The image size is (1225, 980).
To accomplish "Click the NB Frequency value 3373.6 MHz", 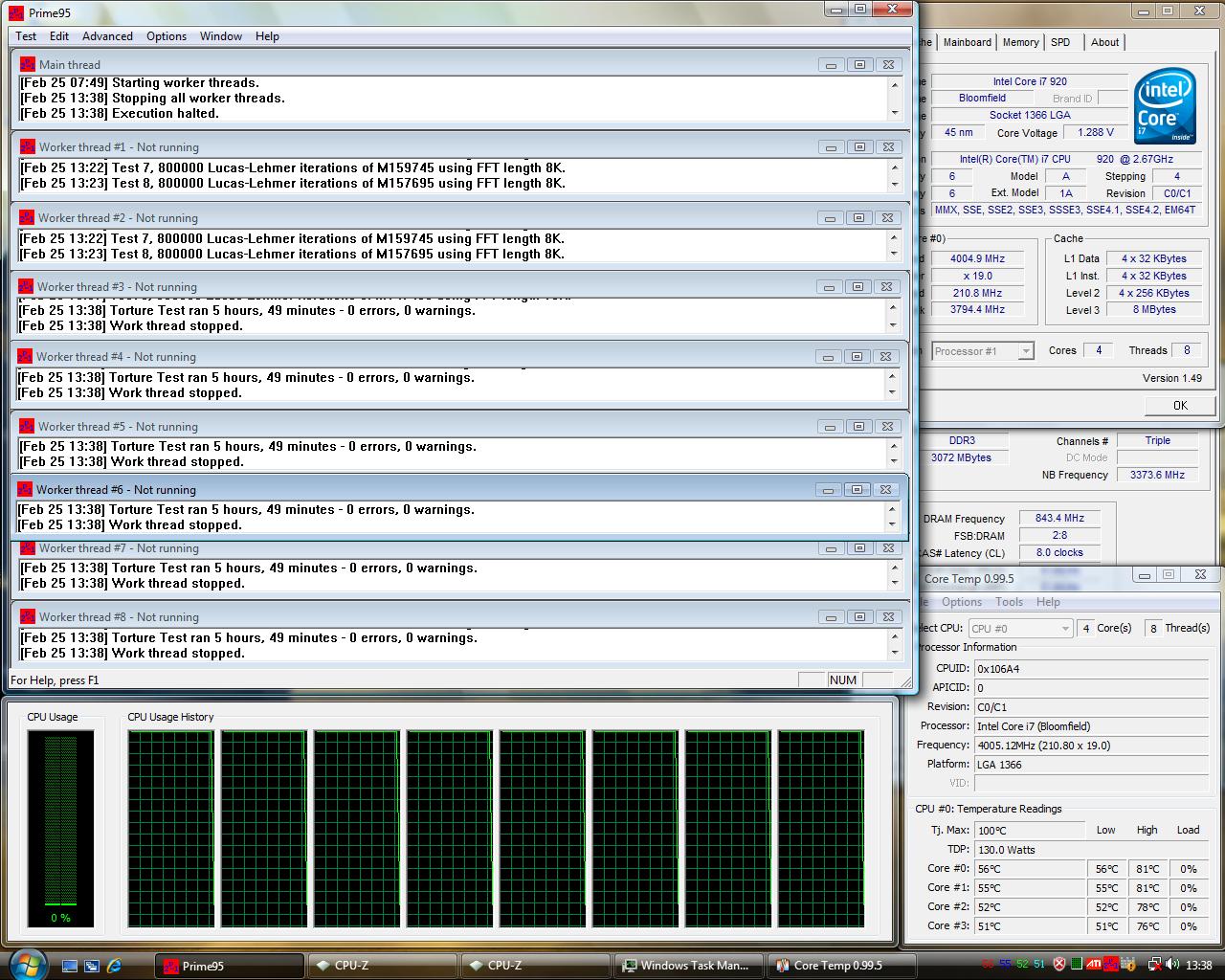I will [1157, 475].
